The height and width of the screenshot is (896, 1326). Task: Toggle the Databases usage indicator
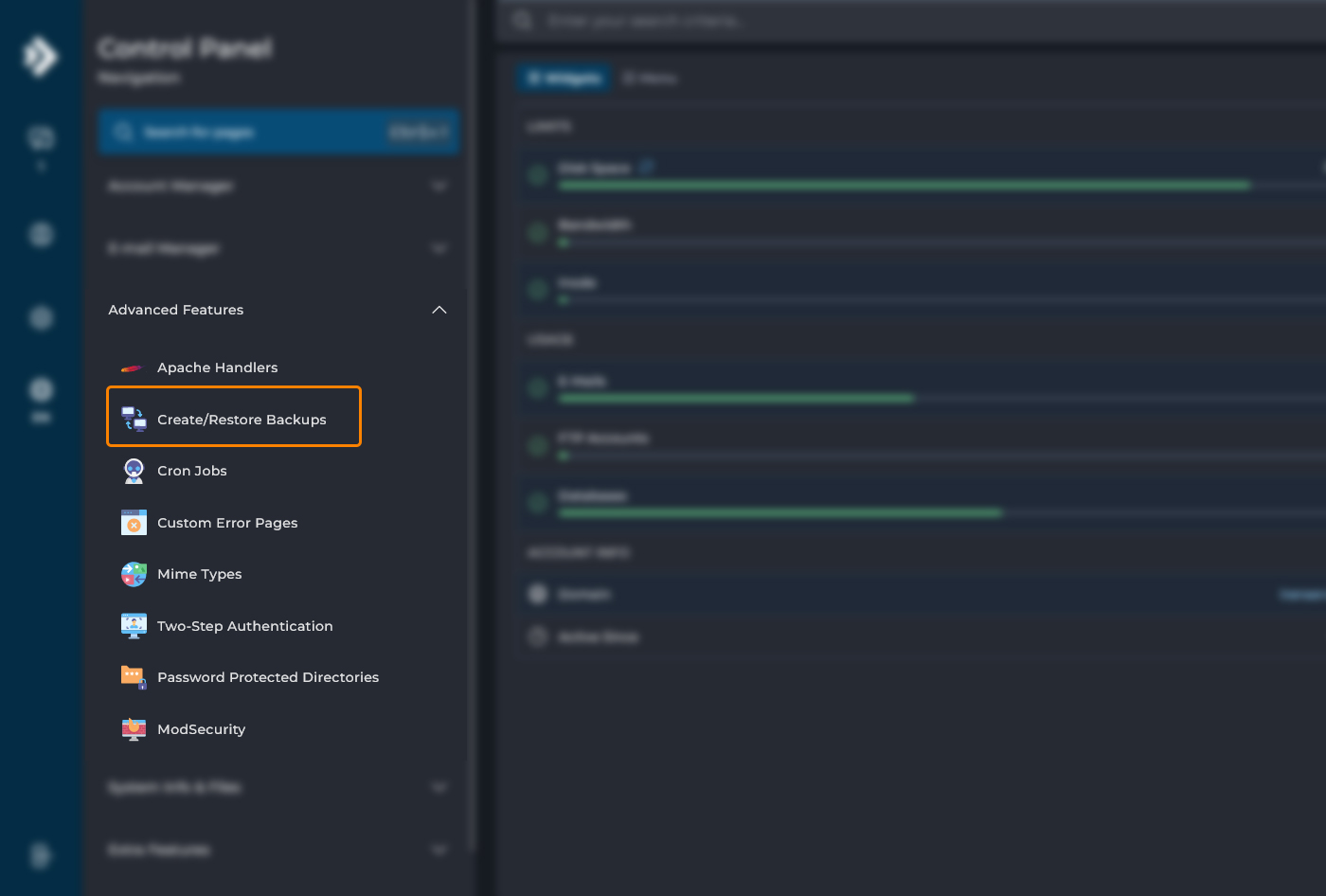click(x=537, y=503)
